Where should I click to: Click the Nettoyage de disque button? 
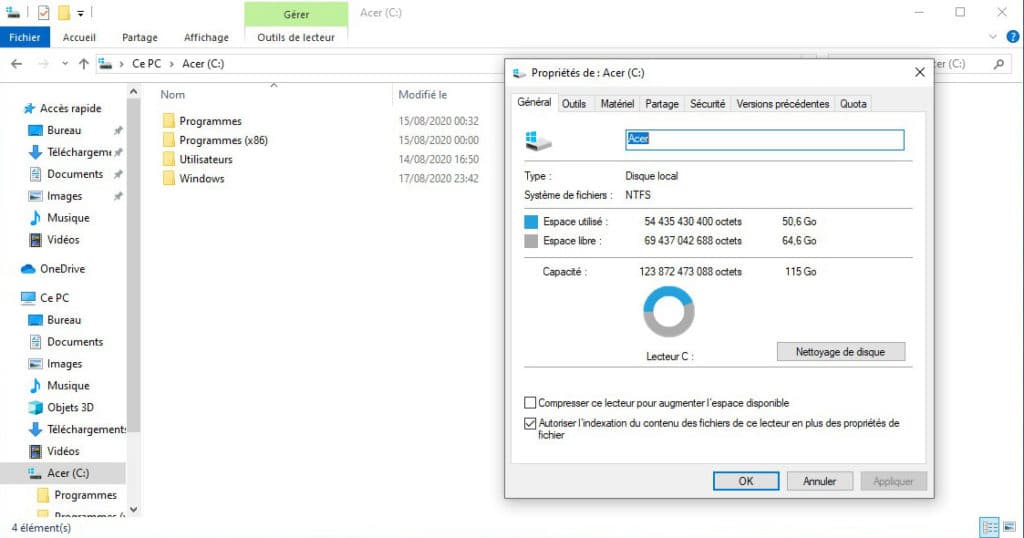pos(840,352)
